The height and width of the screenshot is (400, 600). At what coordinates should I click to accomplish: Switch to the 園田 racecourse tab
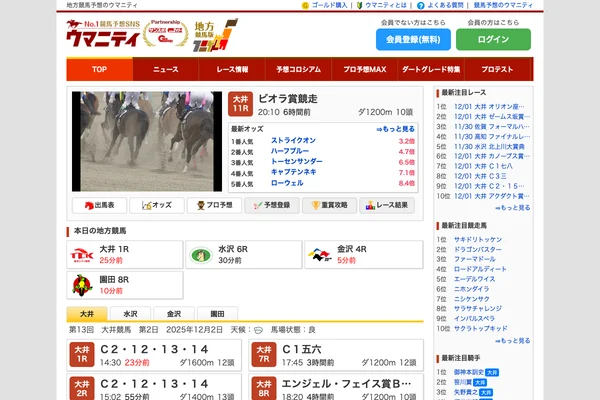pyautogui.click(x=217, y=314)
